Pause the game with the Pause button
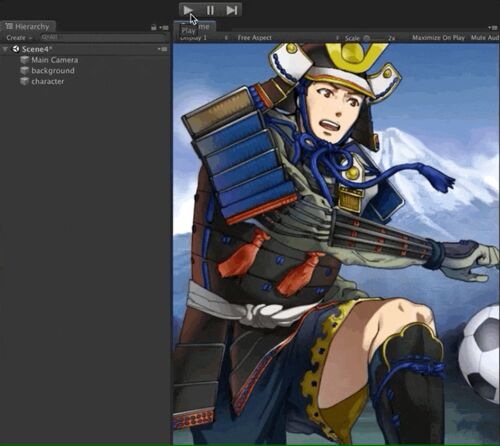The height and width of the screenshot is (446, 500). pos(210,10)
